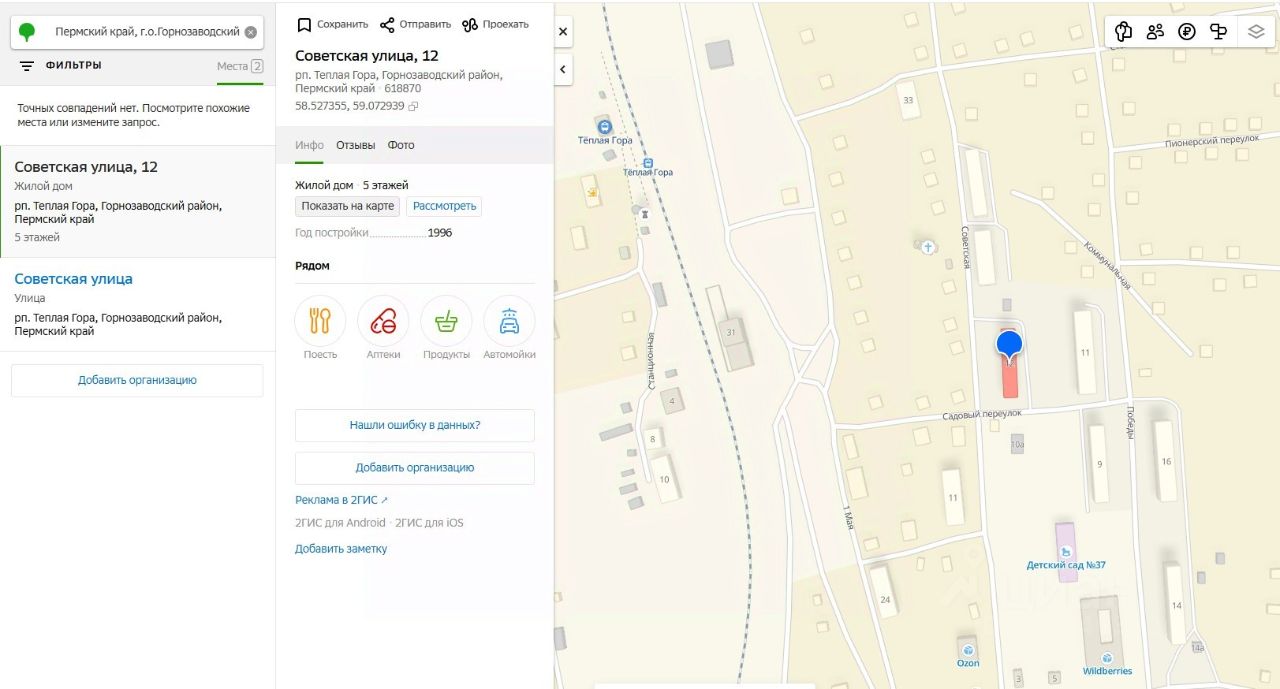The height and width of the screenshot is (689, 1280).
Task: Click Детский сад №37 on the map
Action: coord(1066,565)
